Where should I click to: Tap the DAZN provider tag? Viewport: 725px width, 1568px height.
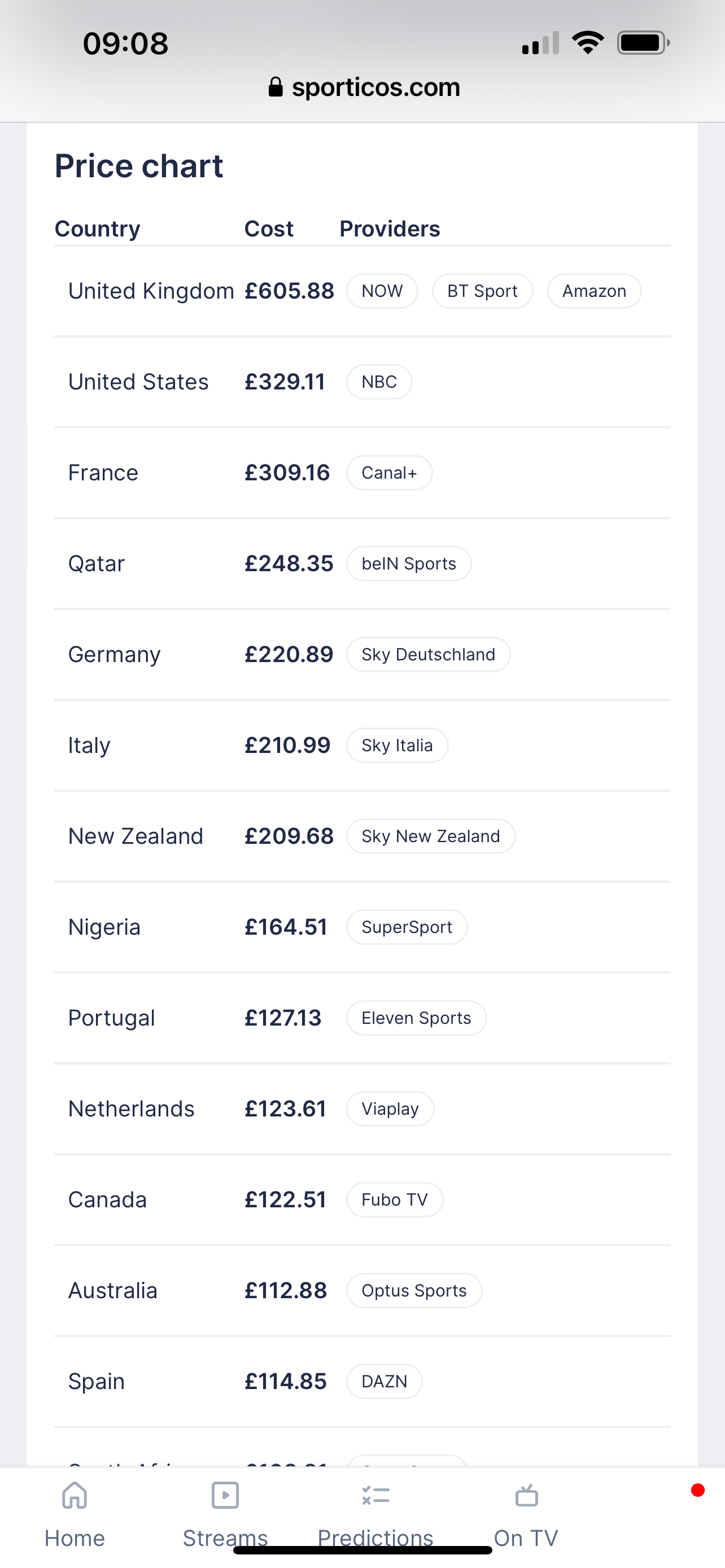[384, 1381]
